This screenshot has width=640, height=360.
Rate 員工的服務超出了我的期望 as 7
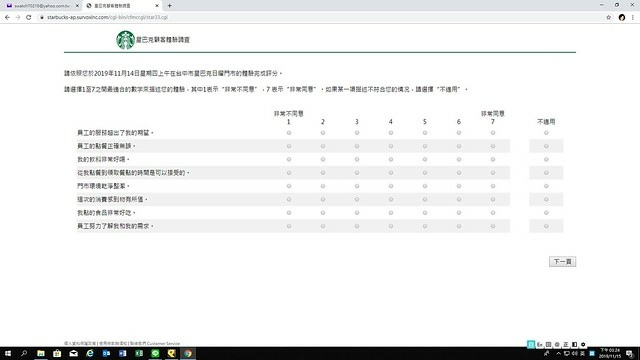pyautogui.click(x=493, y=133)
